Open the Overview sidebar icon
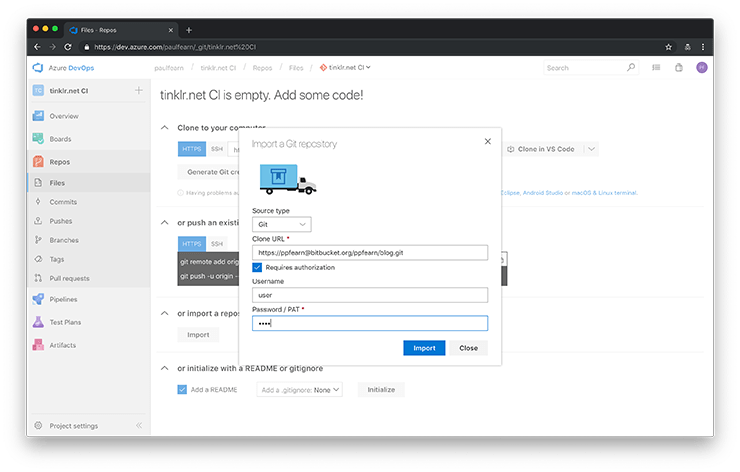Screen dimensions: 740x472 (38, 116)
